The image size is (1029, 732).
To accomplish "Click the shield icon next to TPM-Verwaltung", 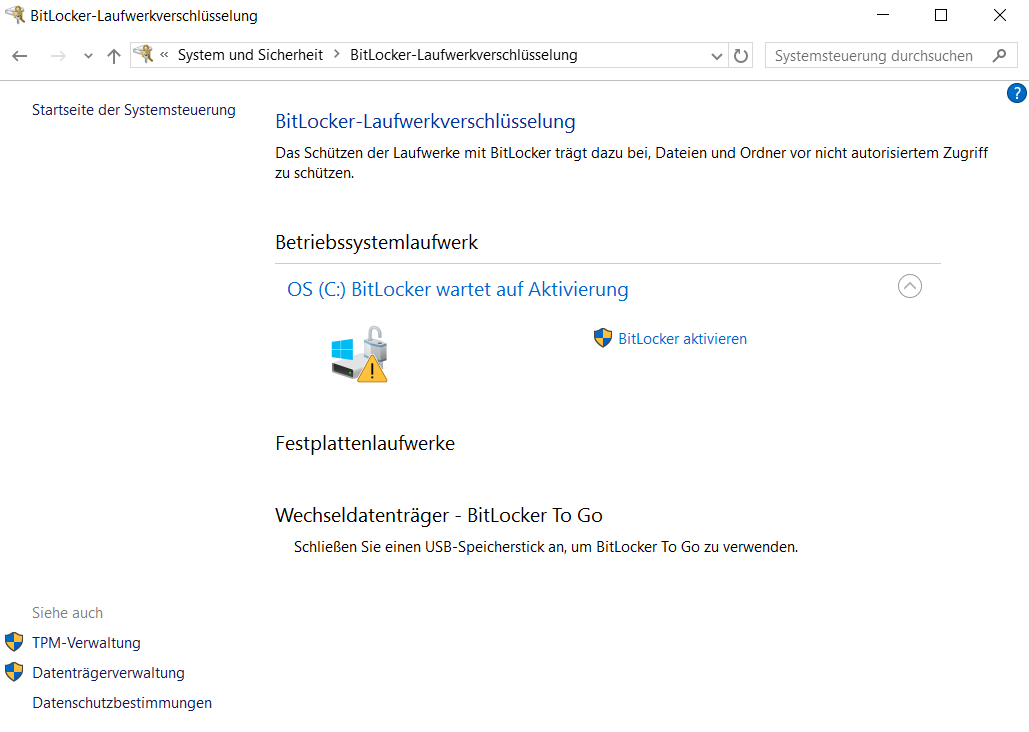I will click(x=14, y=641).
